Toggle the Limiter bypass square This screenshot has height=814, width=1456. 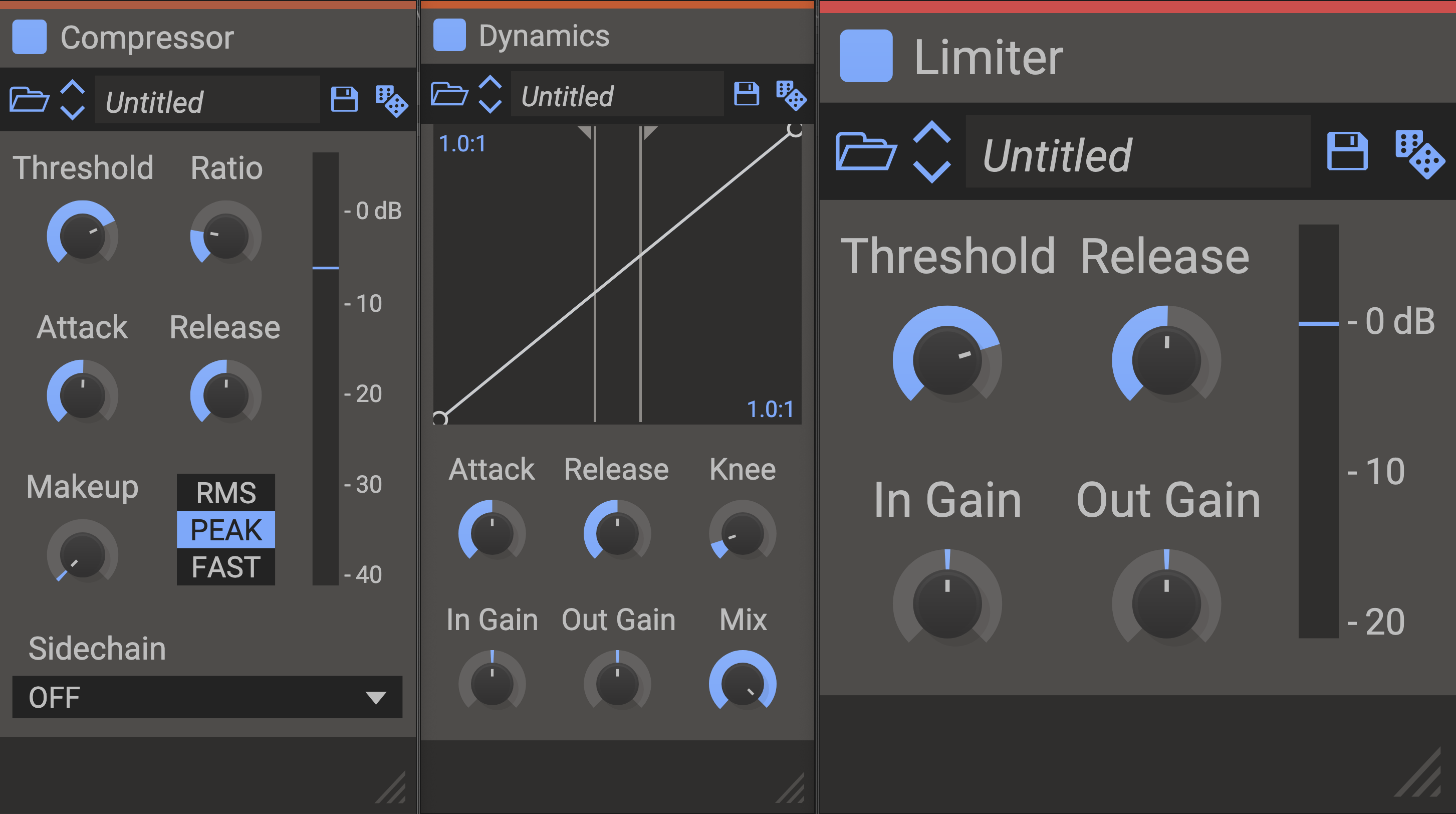point(866,56)
